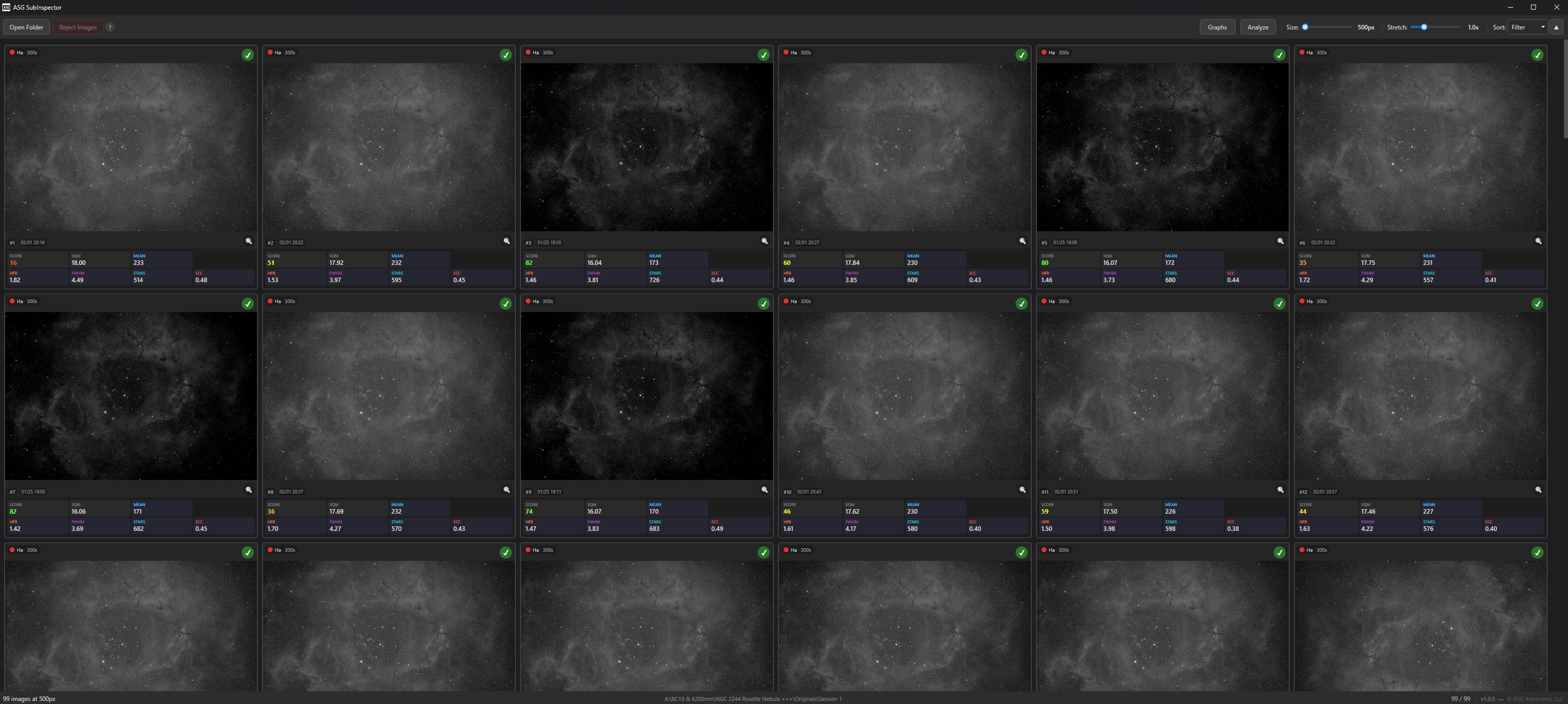The width and height of the screenshot is (1568, 704).
Task: Open the Graphs view
Action: pyautogui.click(x=1217, y=27)
